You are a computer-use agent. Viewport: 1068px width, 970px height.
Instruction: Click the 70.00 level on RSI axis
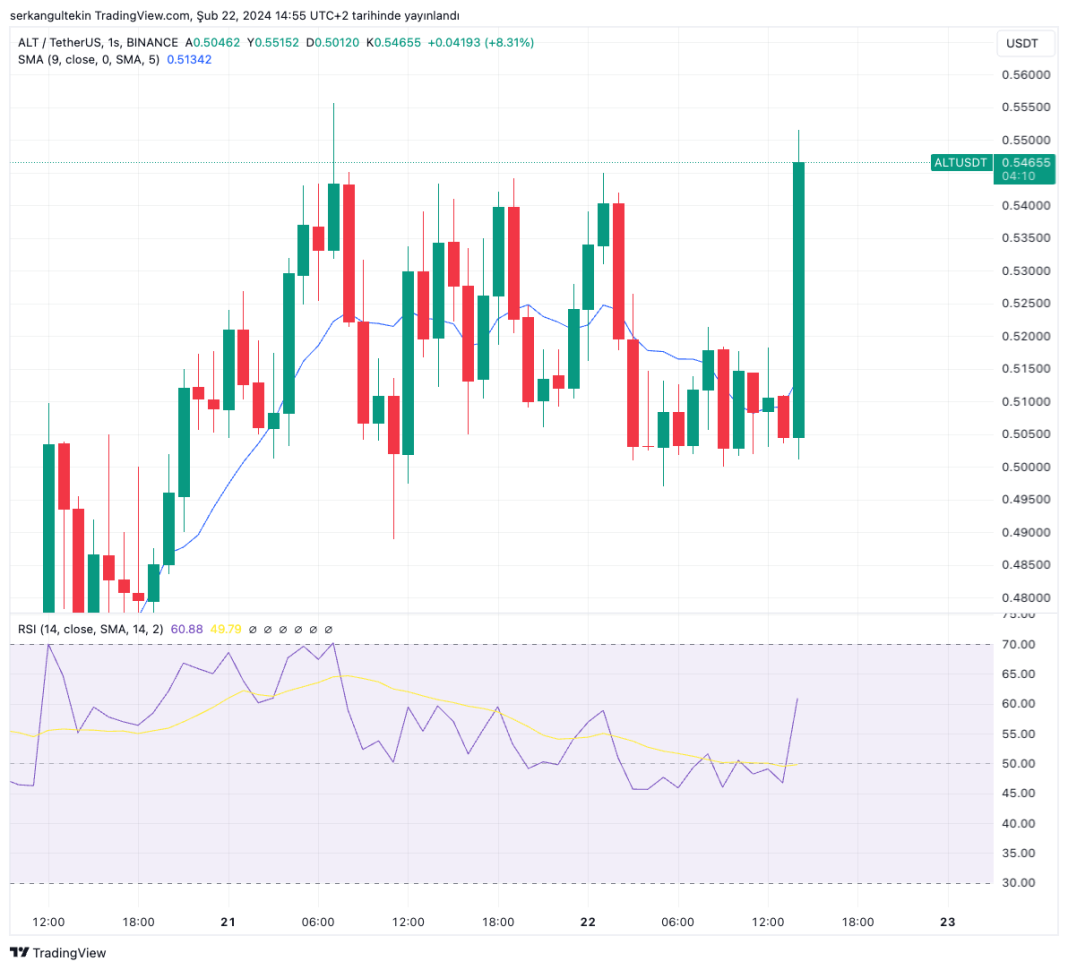[x=1018, y=644]
